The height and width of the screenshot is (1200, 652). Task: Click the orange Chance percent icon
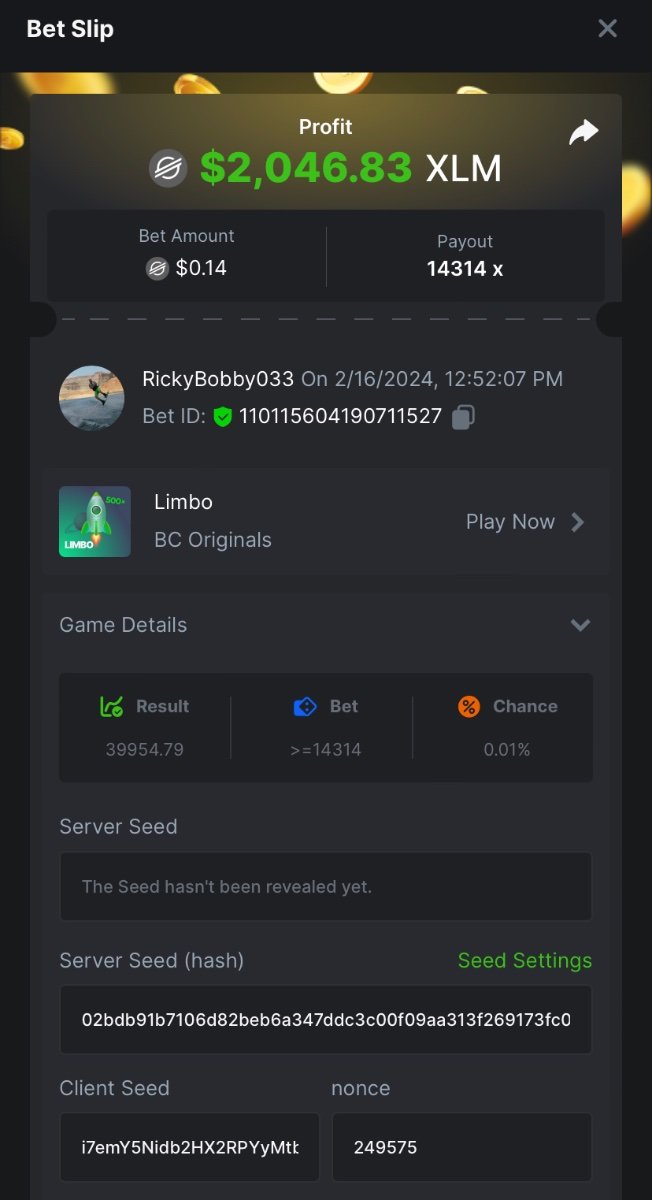coord(469,707)
